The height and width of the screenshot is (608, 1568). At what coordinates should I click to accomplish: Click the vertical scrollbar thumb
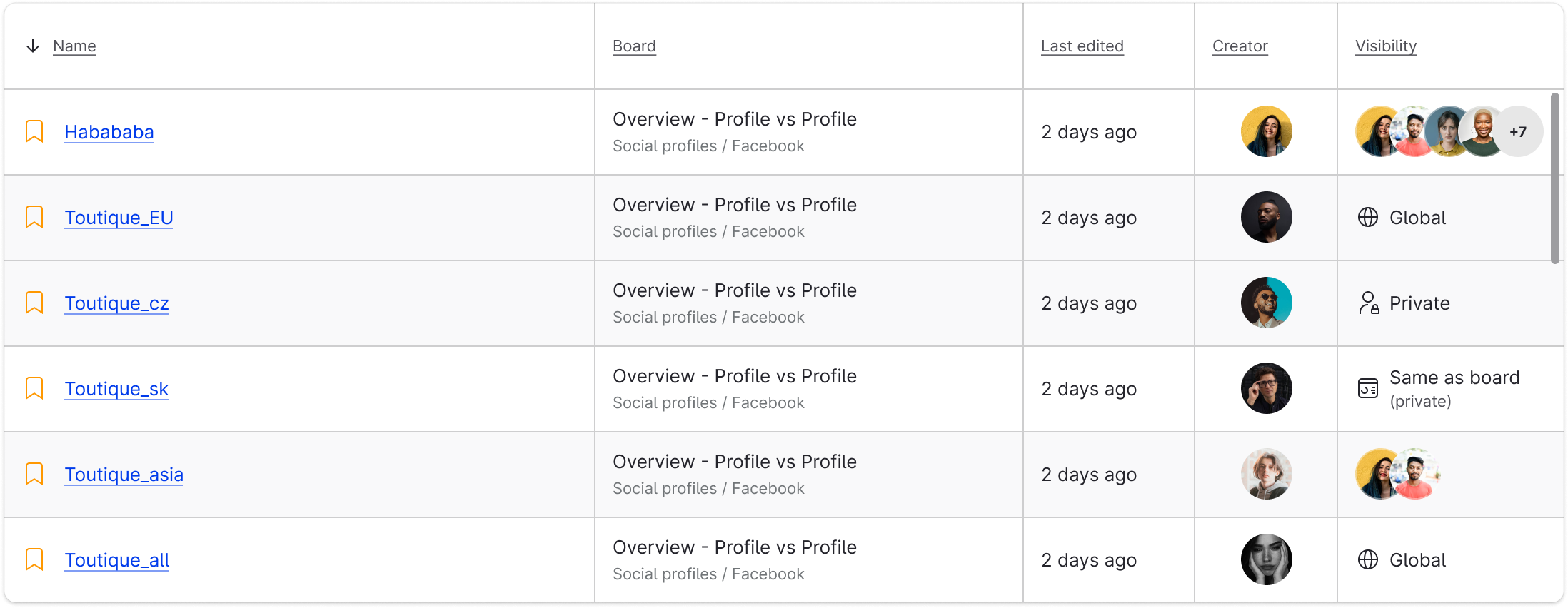pyautogui.click(x=1554, y=178)
